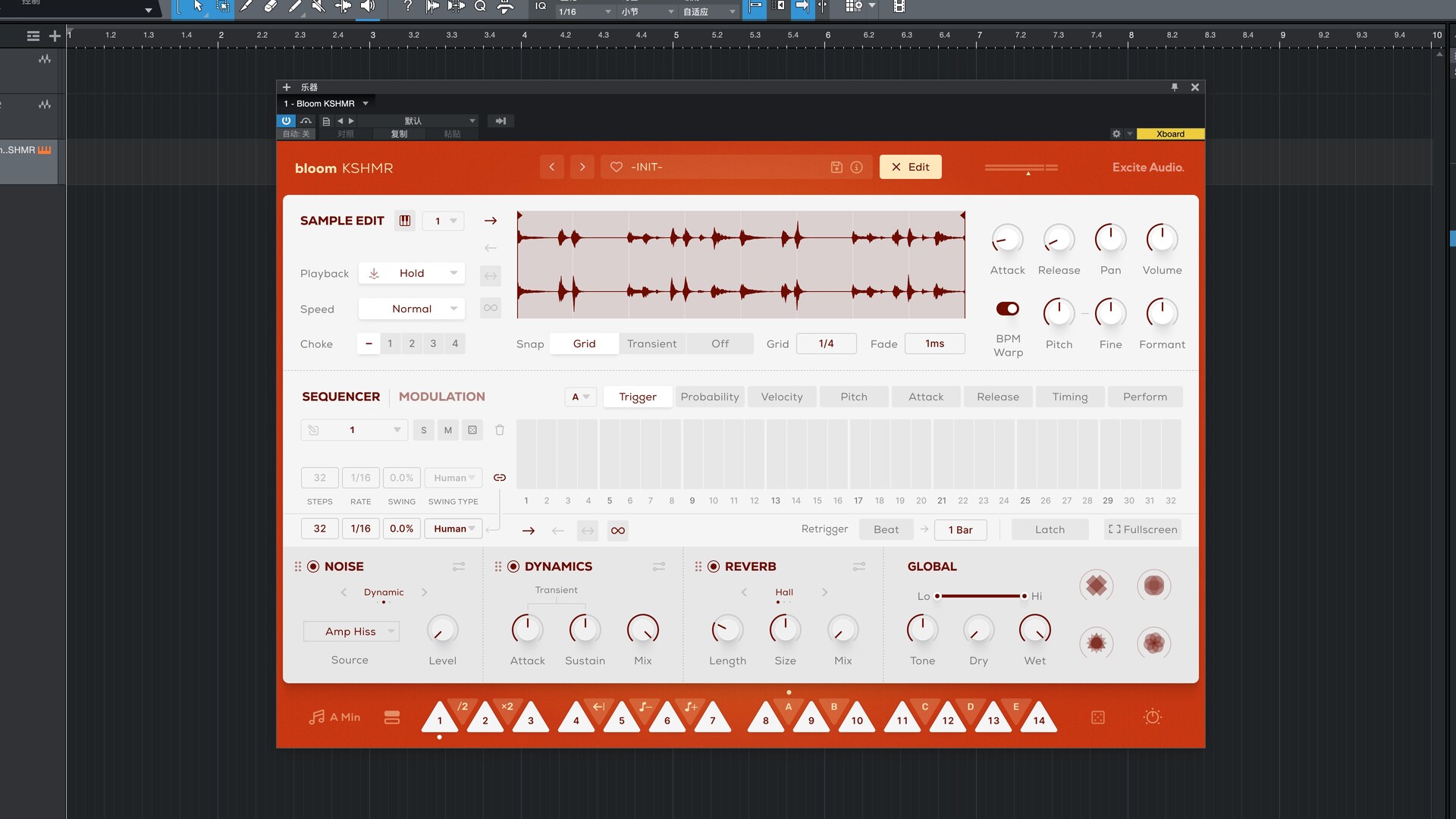Toggle the BPM Warp switch
Image resolution: width=1456 pixels, height=819 pixels.
pos(1008,309)
